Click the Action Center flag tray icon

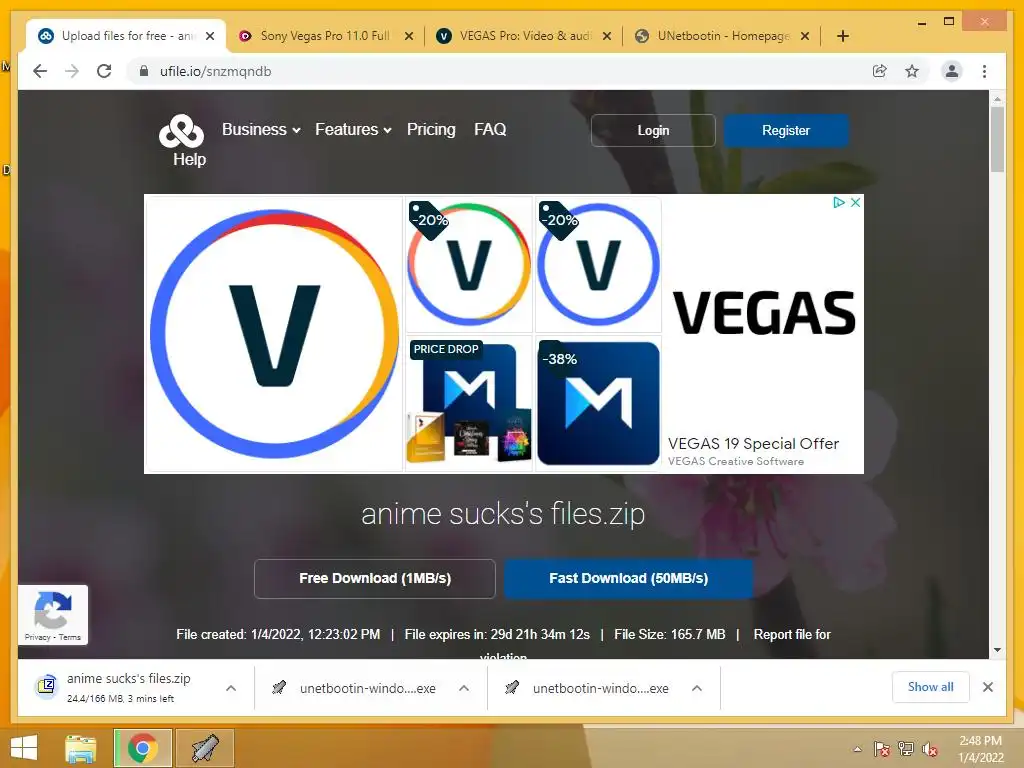(x=881, y=748)
